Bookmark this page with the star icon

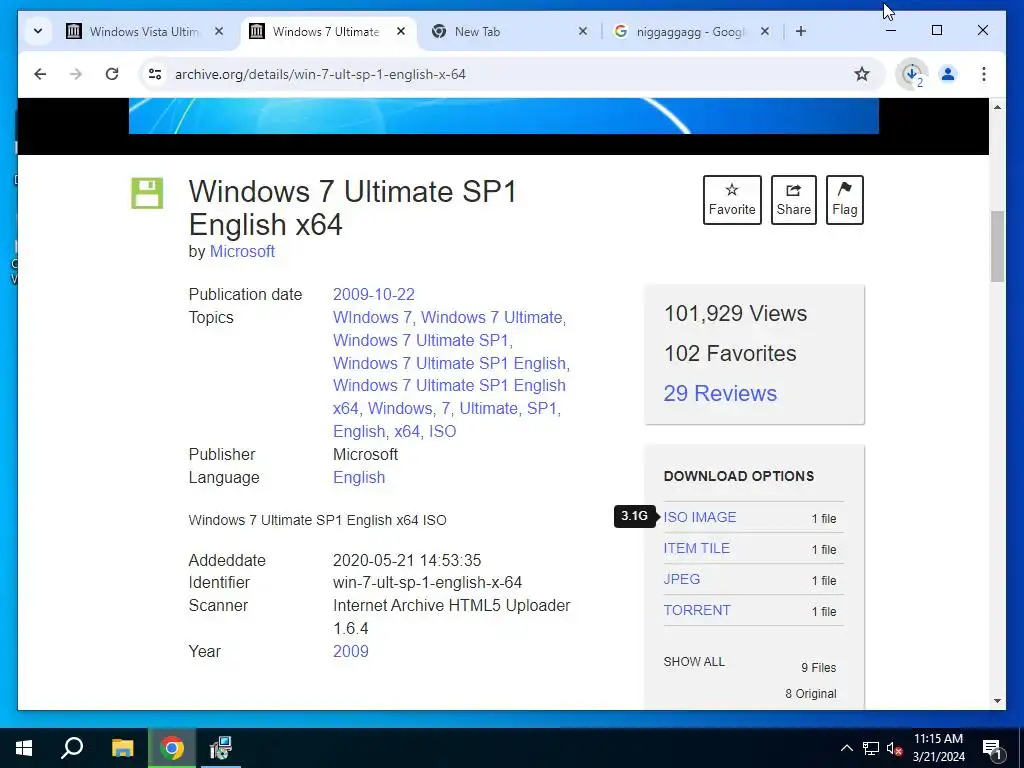tap(862, 74)
